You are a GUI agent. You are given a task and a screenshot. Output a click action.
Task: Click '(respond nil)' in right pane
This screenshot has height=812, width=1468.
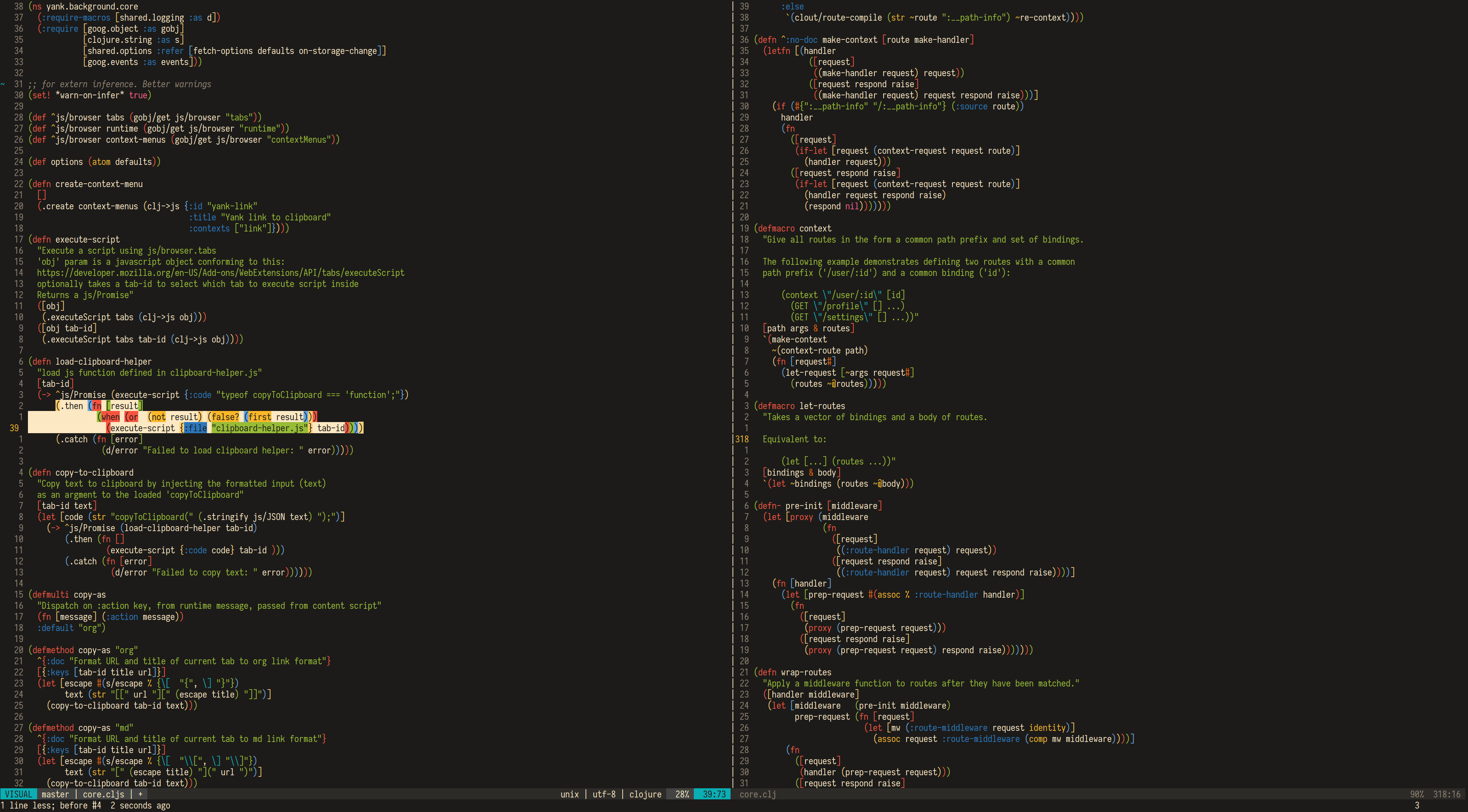834,206
